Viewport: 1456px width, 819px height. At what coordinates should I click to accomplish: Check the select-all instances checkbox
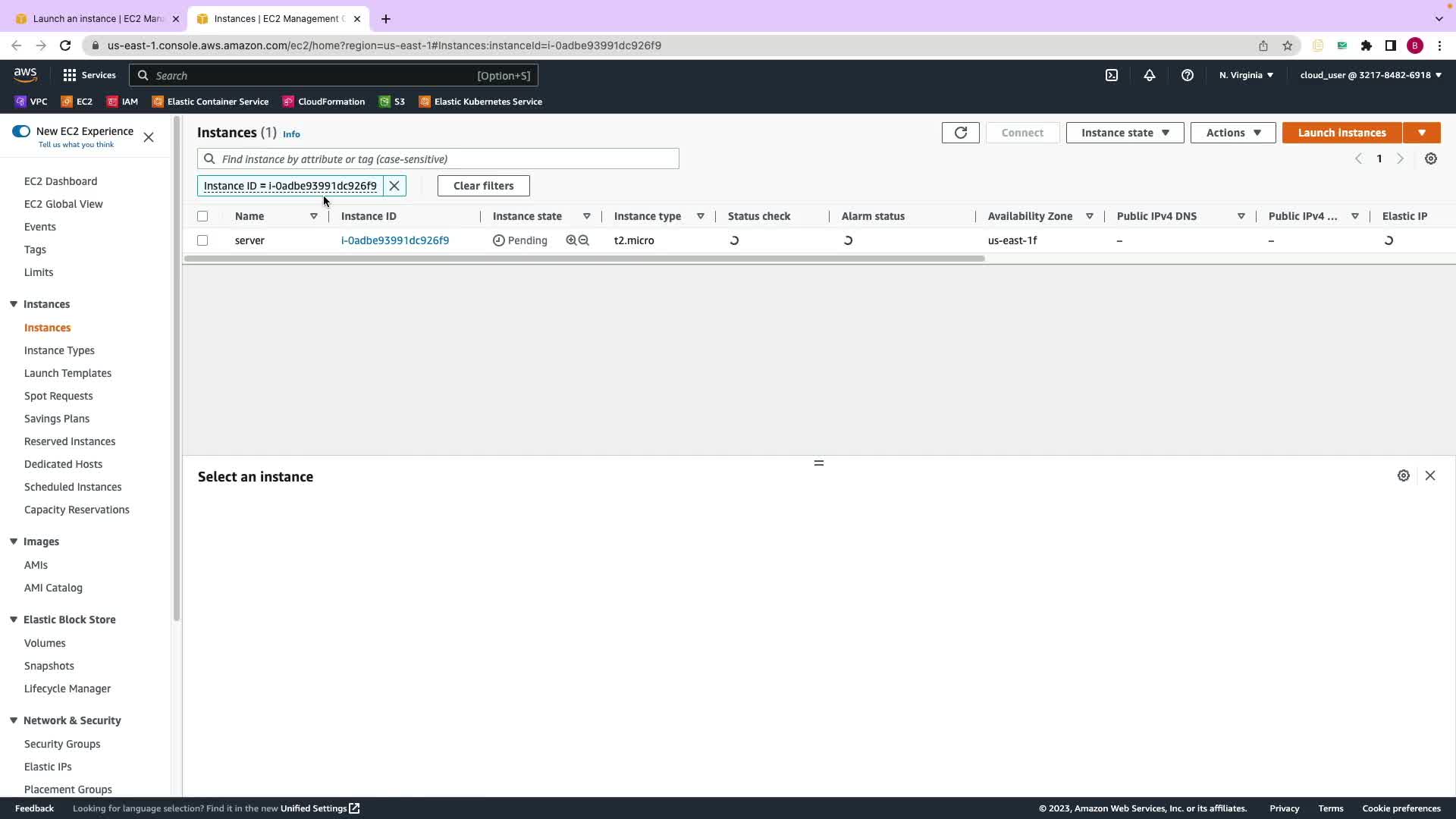point(202,216)
